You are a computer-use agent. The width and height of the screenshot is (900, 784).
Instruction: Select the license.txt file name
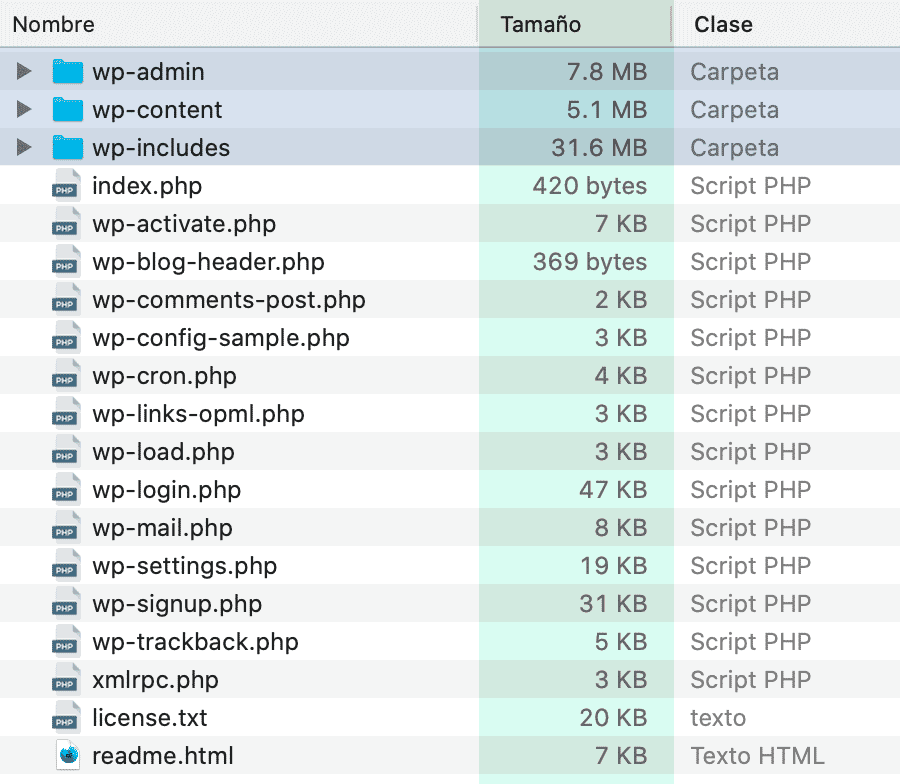150,718
